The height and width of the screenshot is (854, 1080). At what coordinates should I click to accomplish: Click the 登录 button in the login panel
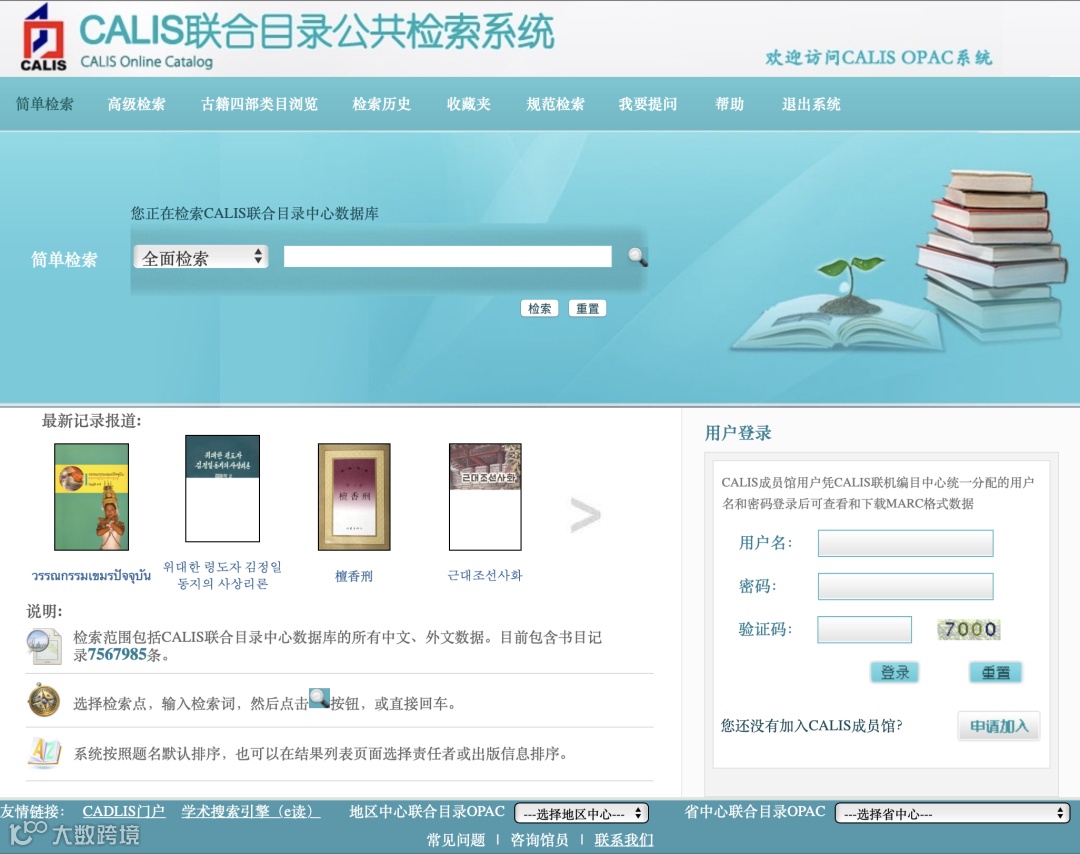click(895, 672)
